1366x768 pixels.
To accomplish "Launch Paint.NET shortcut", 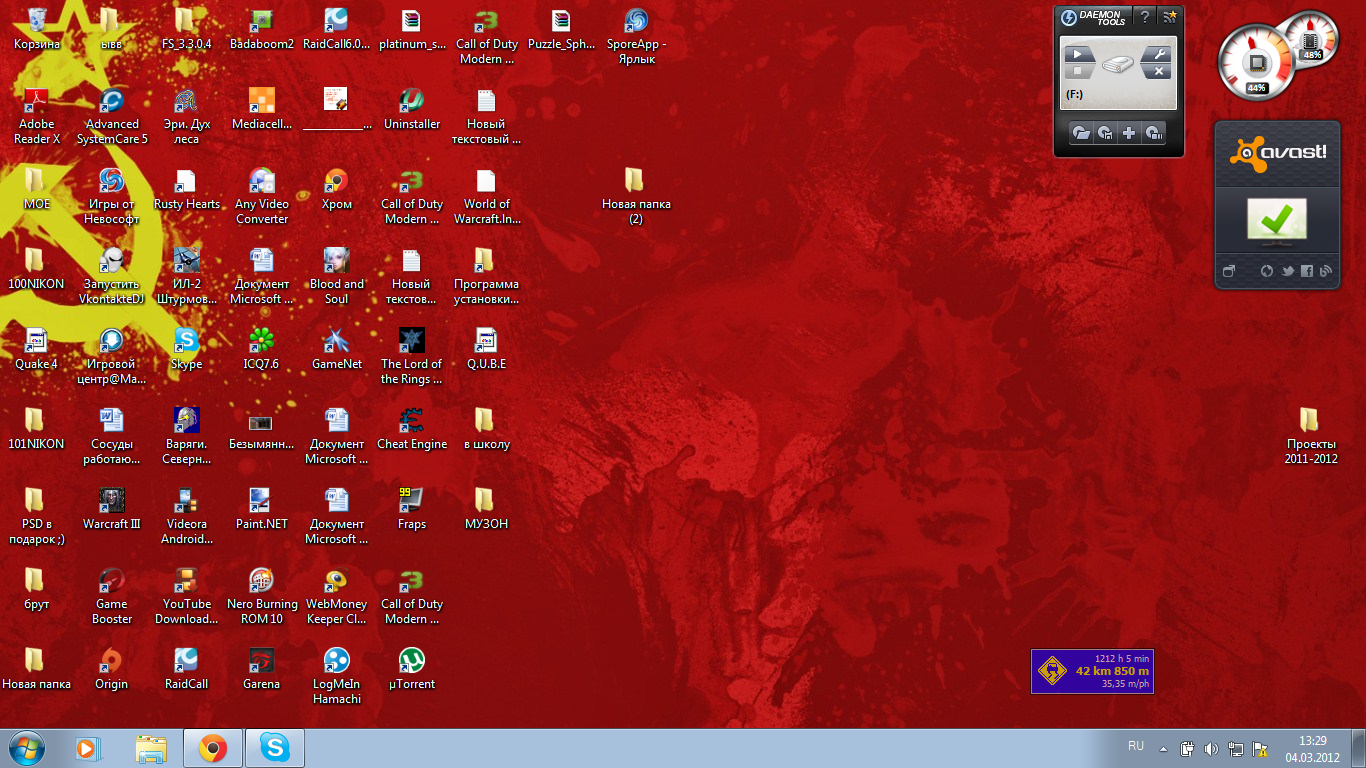I will tap(262, 509).
